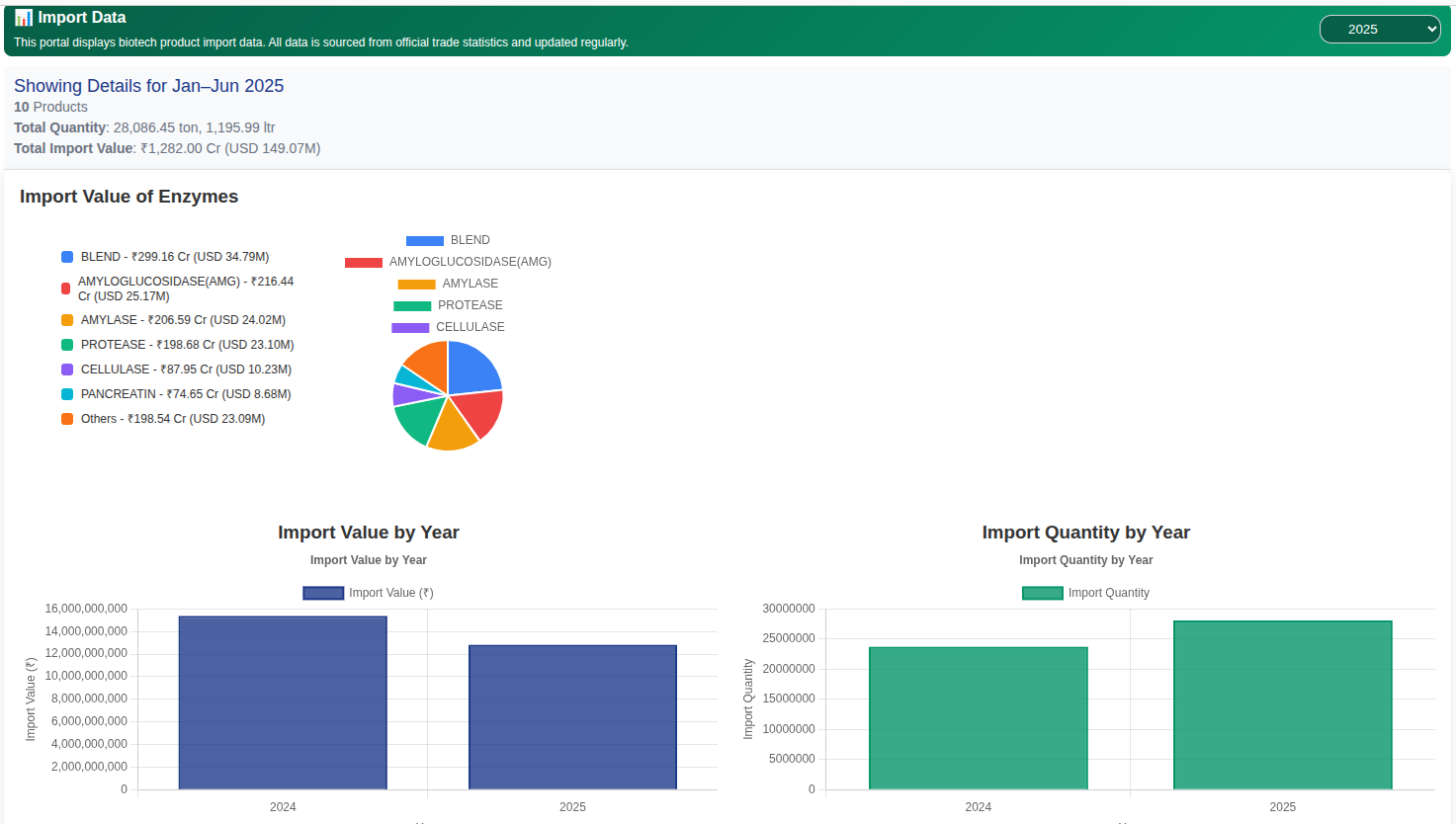
Task: Toggle AMYLASE legend entry above pie chart
Action: [448, 284]
